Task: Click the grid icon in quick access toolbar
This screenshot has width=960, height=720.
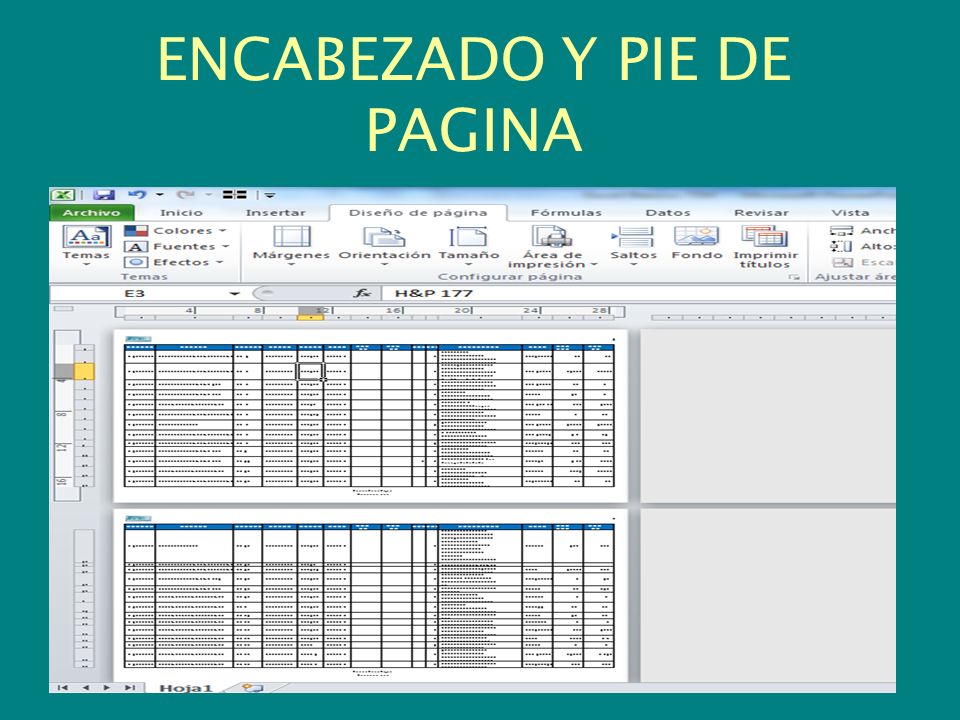Action: click(234, 195)
